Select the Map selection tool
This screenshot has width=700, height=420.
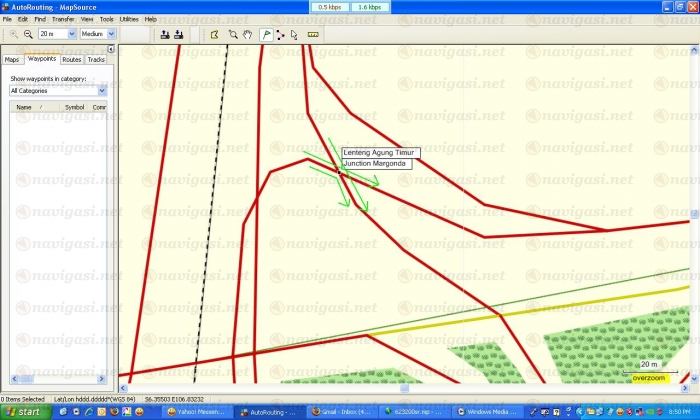[214, 33]
